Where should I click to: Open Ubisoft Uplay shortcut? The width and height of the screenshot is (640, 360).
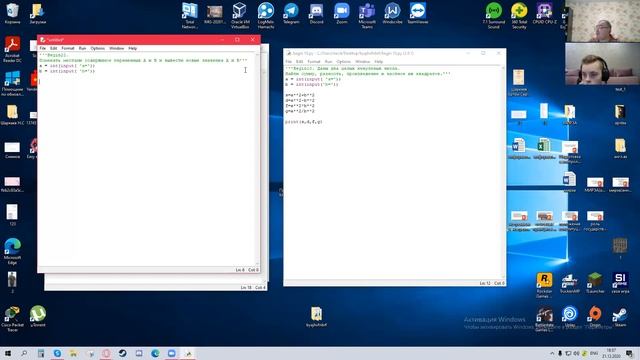569,316
